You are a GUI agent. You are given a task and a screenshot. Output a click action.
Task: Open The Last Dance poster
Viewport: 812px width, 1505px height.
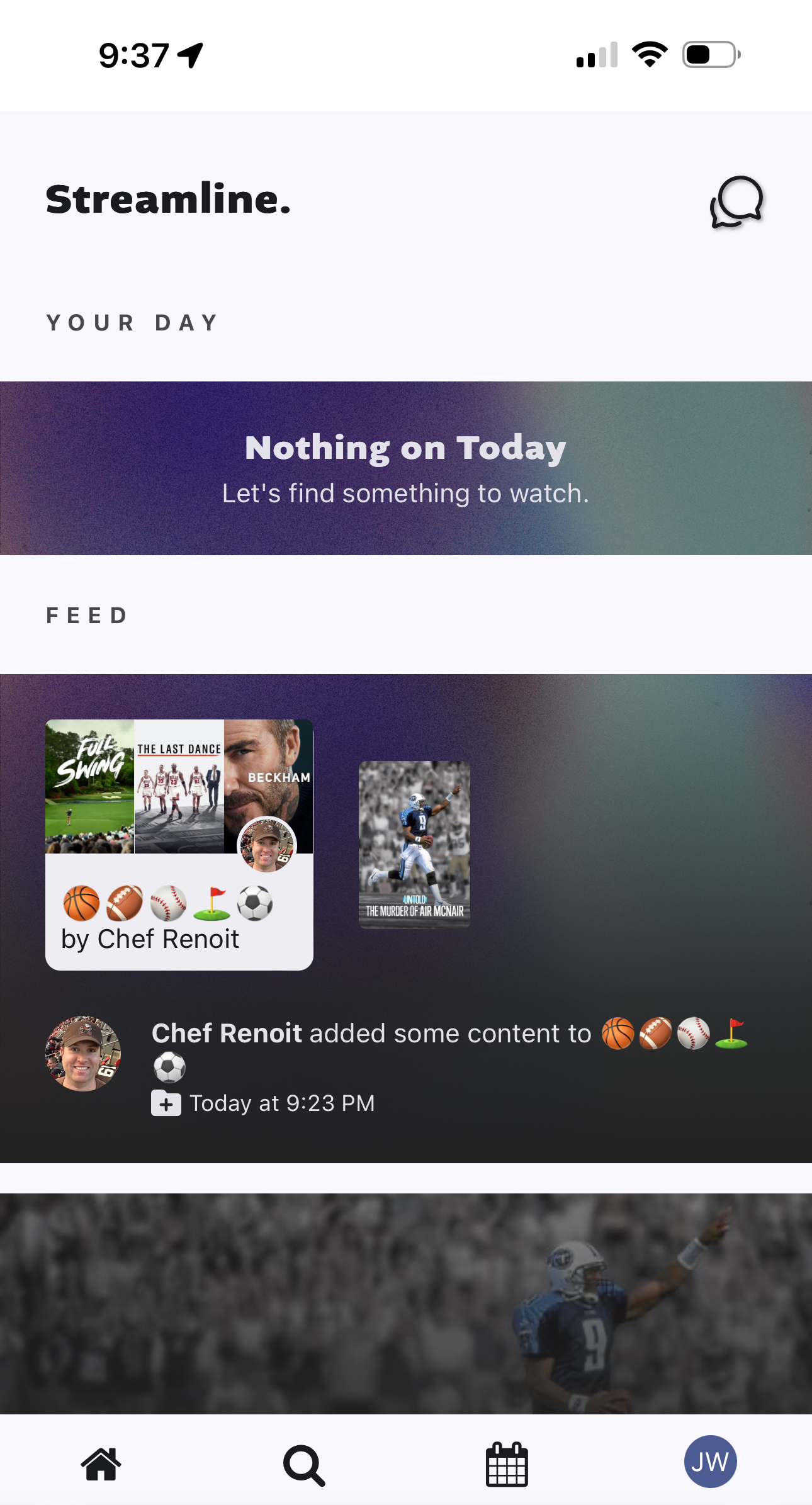click(x=179, y=786)
